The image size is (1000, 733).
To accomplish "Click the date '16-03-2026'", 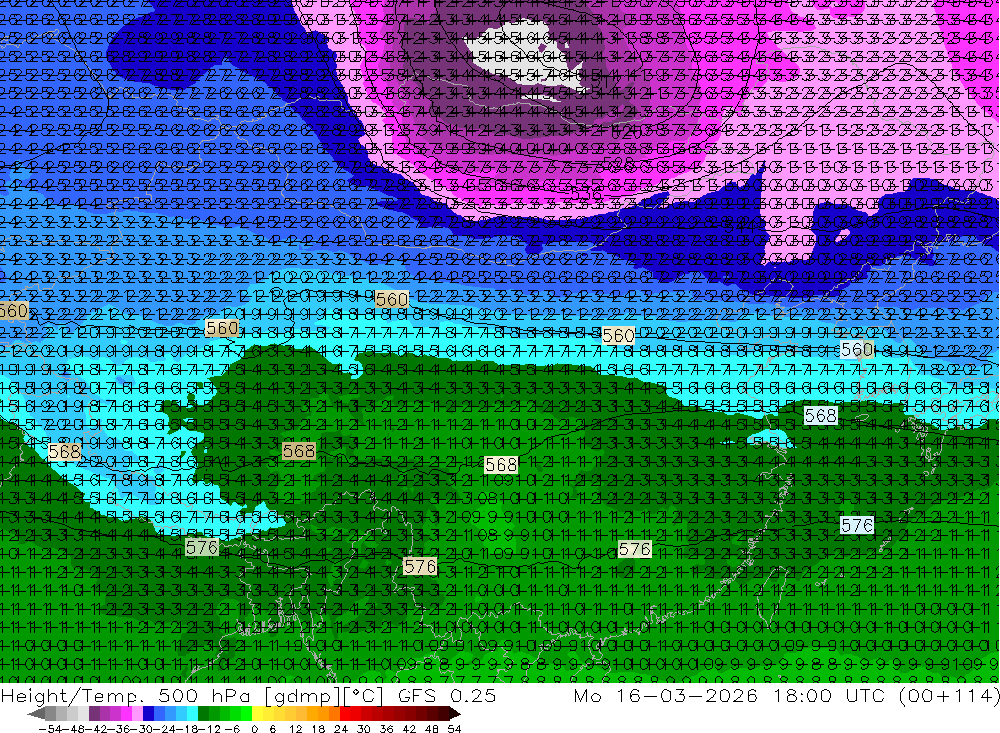I will (688, 695).
